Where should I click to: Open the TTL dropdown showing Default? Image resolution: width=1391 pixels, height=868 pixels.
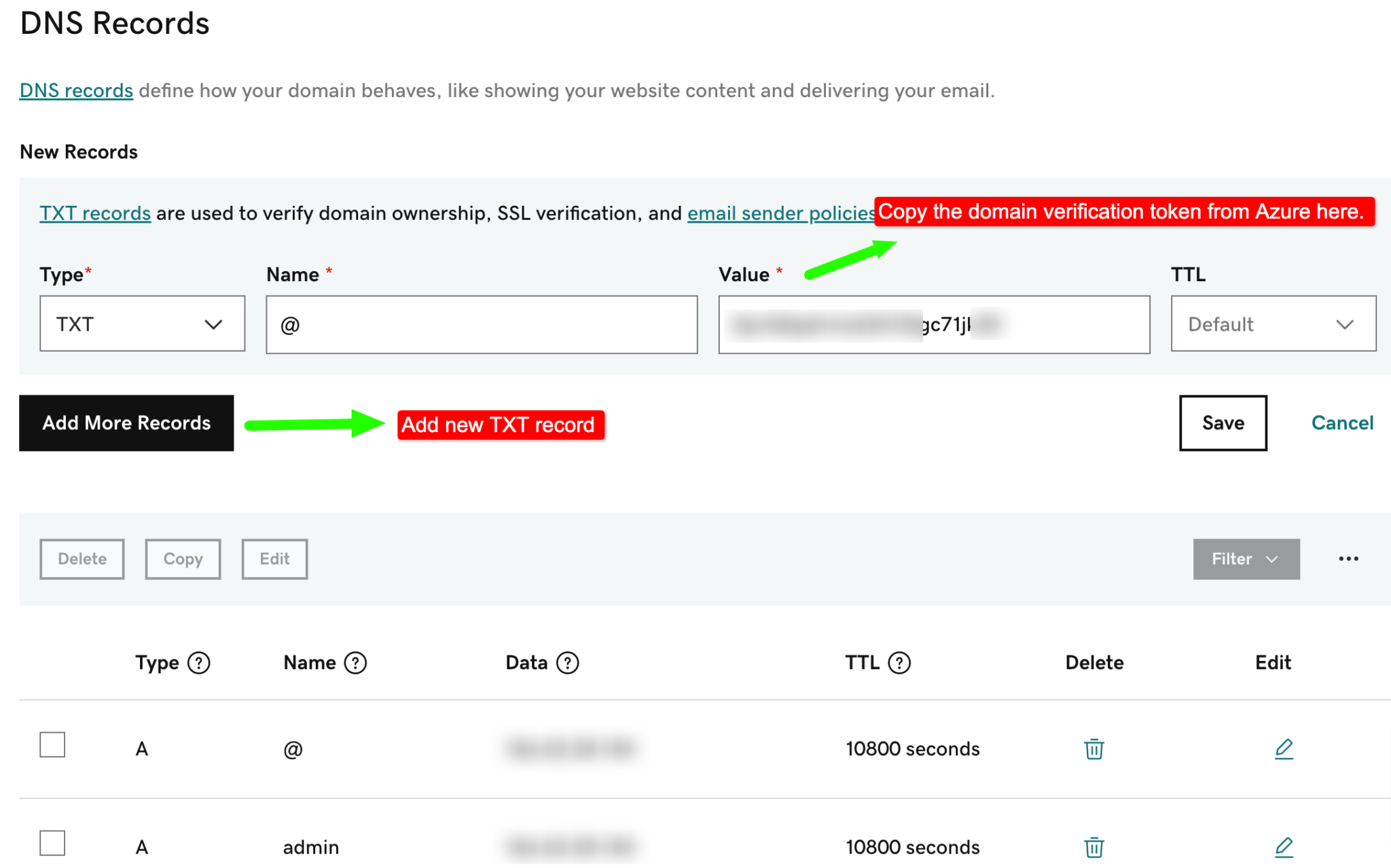pyautogui.click(x=1273, y=324)
